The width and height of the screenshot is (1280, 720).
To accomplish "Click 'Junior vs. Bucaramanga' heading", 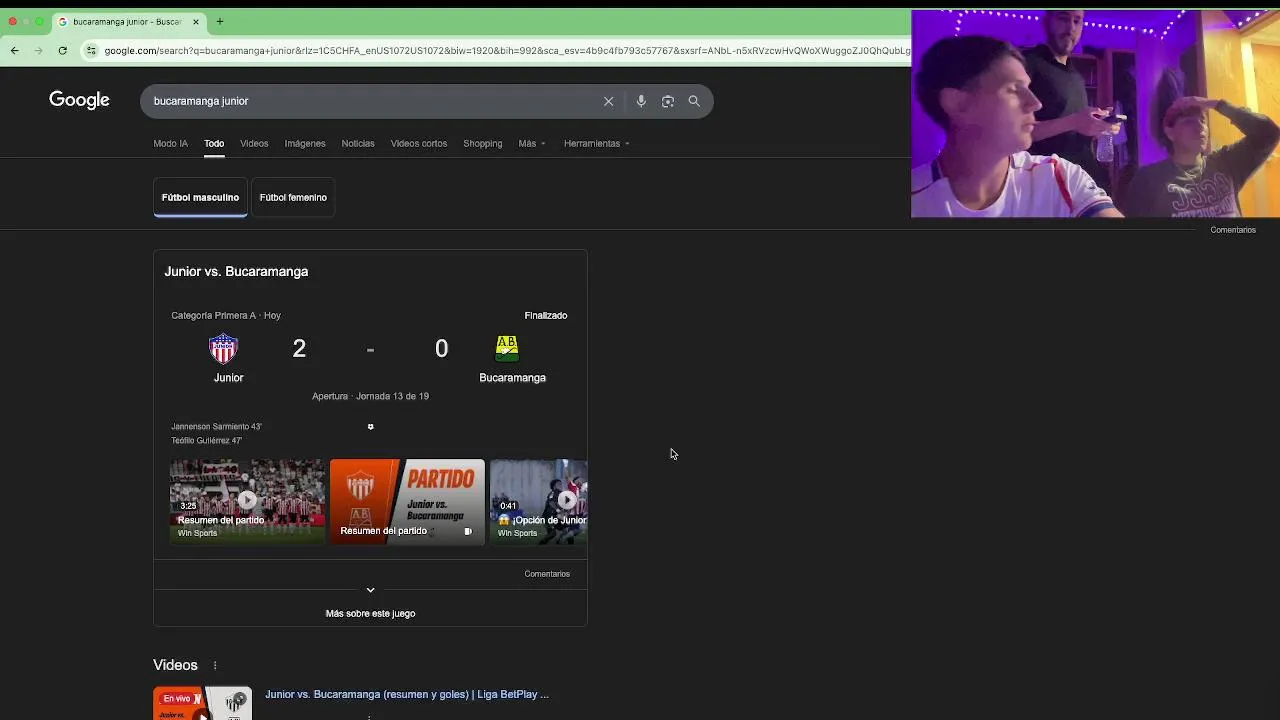I will coord(236,271).
